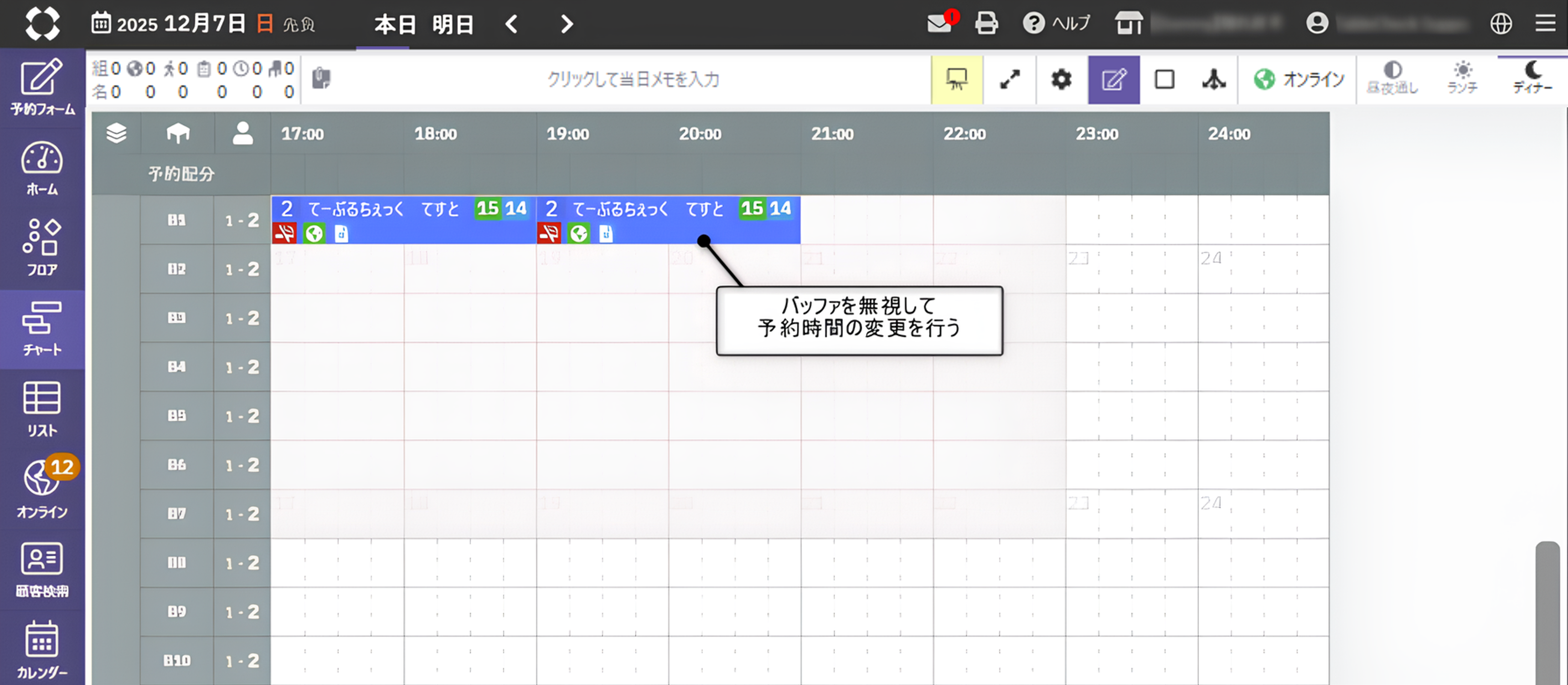Open 予約フォーム in sidebar
Screen dimensions: 1568x685
(43, 87)
